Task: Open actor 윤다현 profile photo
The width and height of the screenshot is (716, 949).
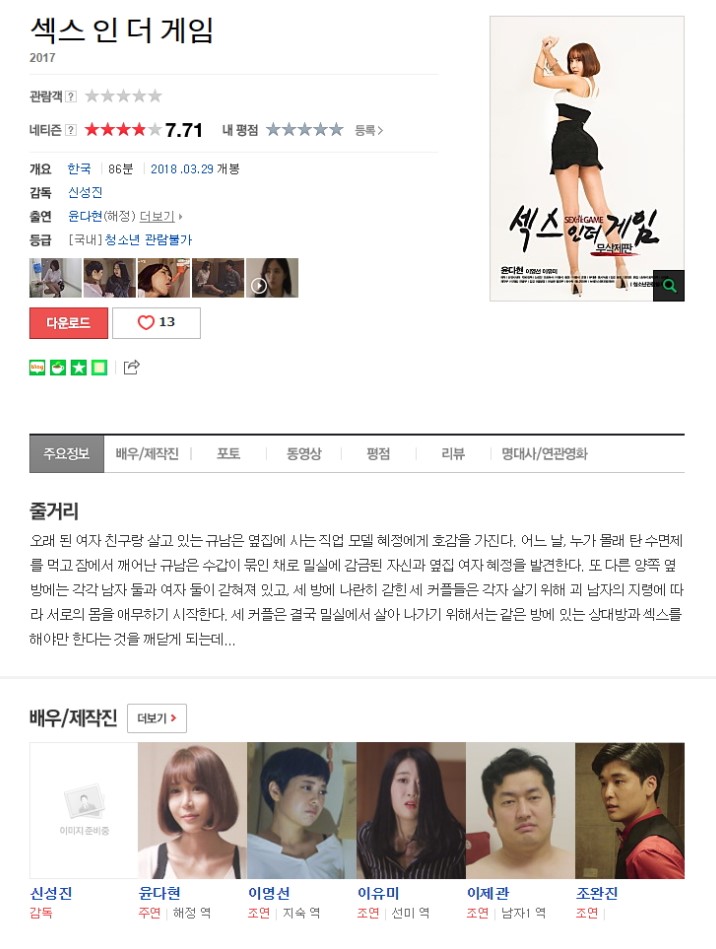Action: pos(192,810)
